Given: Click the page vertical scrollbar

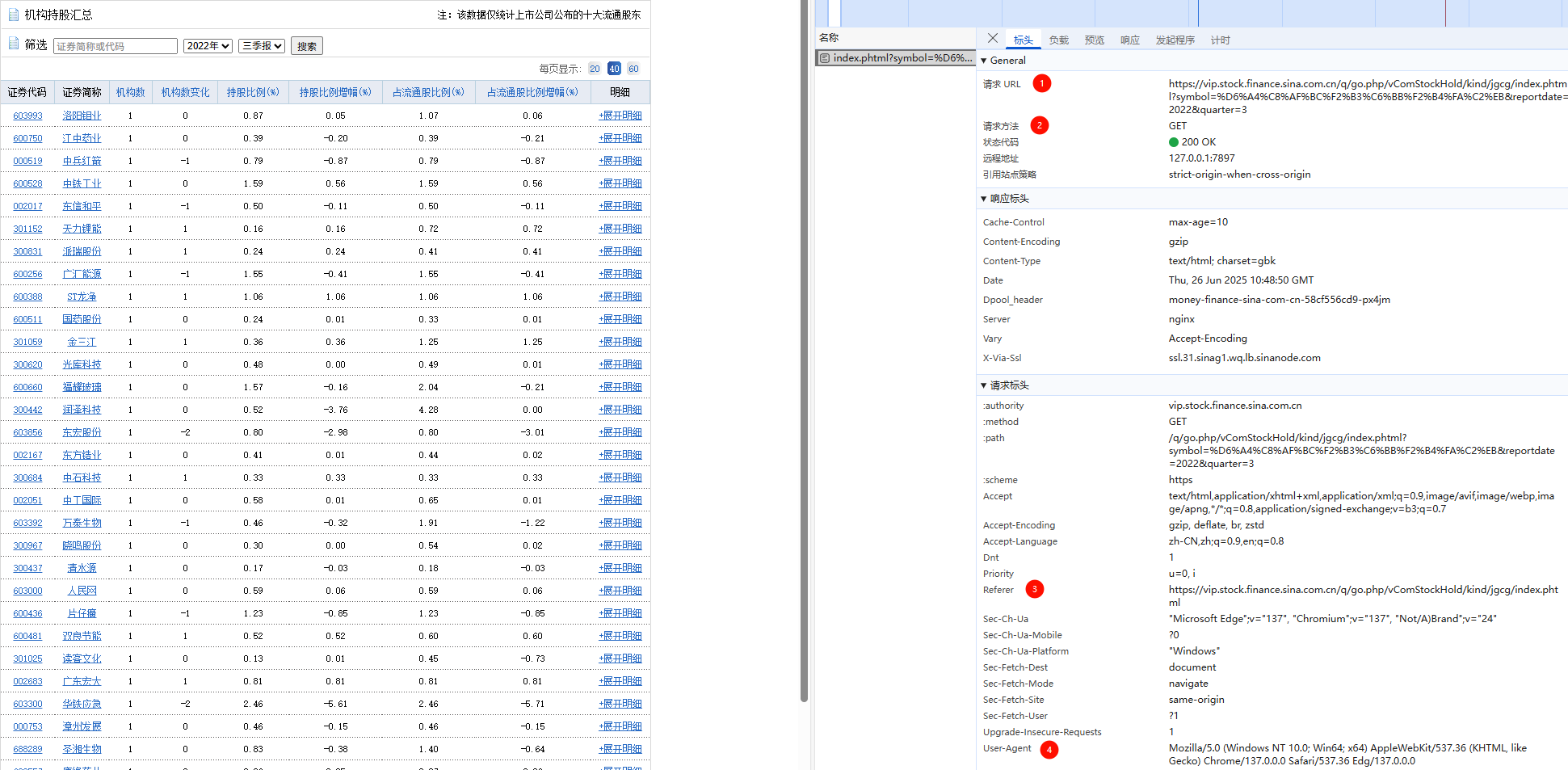Looking at the screenshot, I should pos(804,351).
